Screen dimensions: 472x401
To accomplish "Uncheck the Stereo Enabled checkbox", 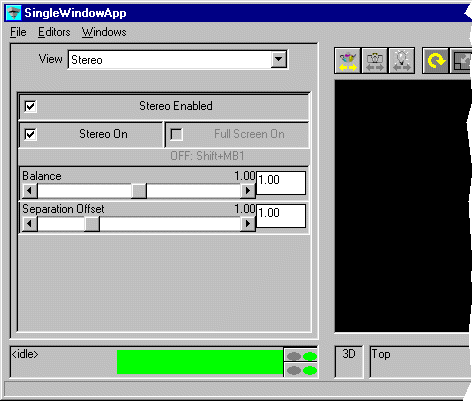I will coord(31,106).
